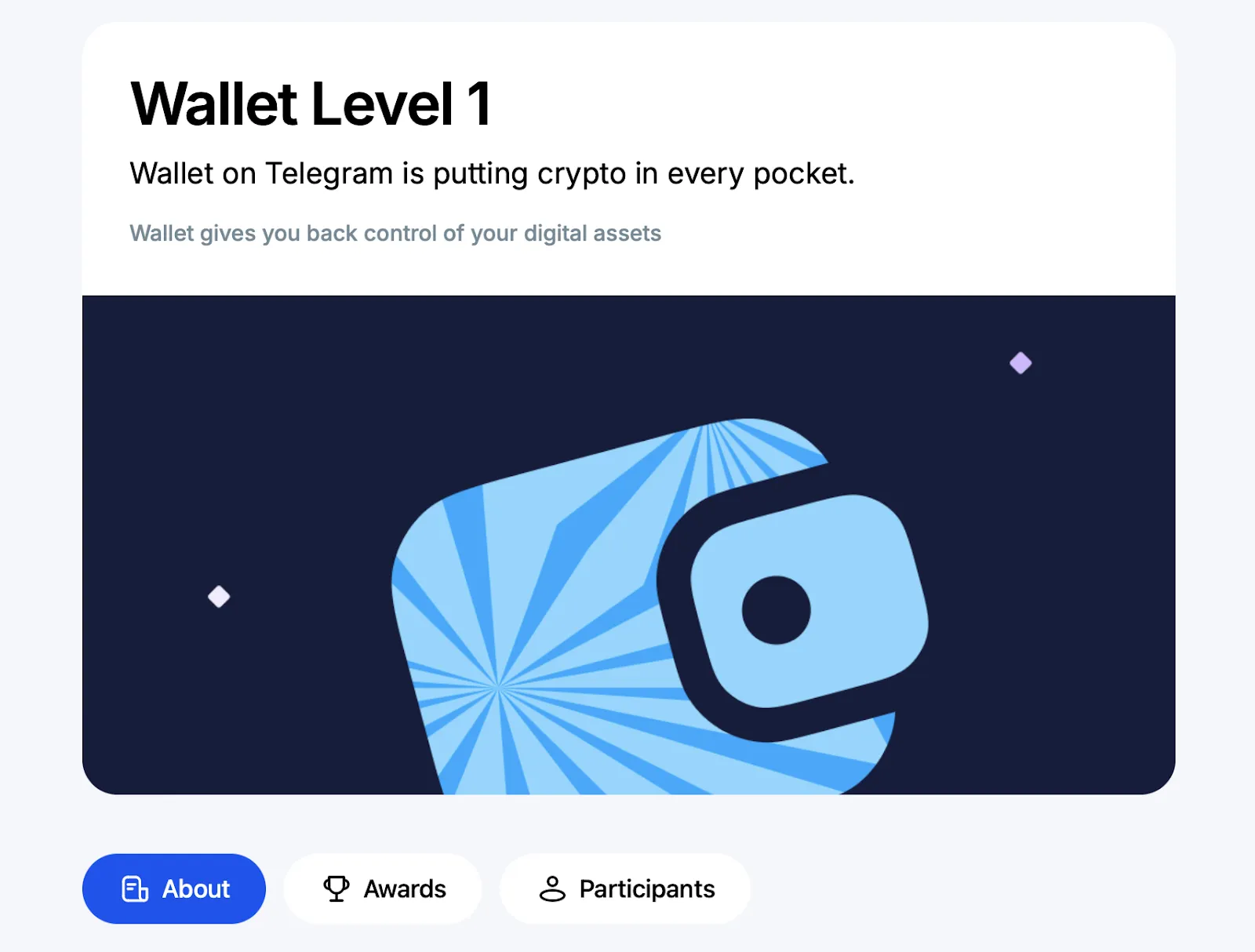
Task: Select the Participants label text
Action: click(x=647, y=889)
